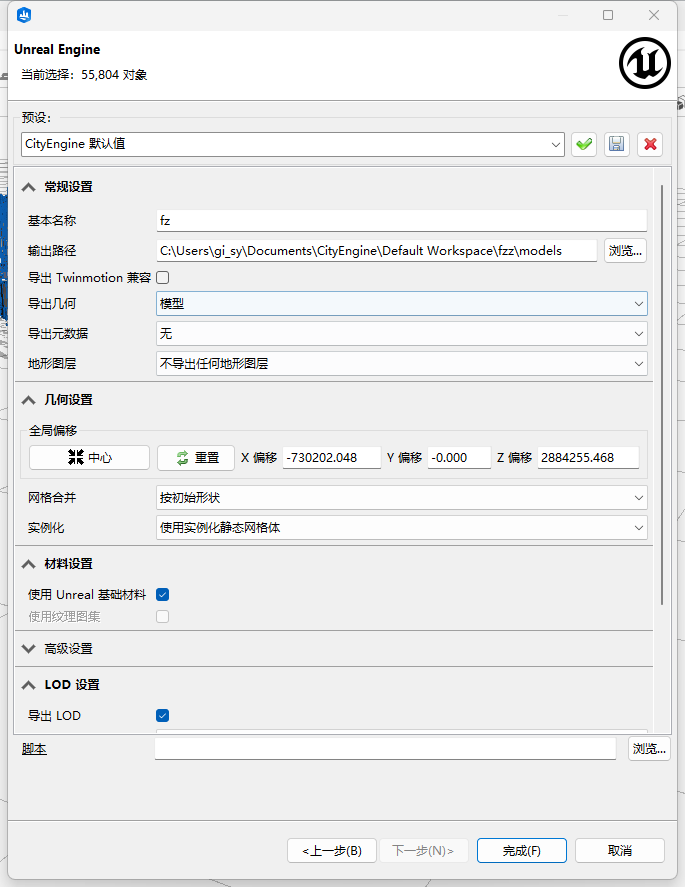Toggle the 使用纹理图集 checkbox

tap(162, 617)
